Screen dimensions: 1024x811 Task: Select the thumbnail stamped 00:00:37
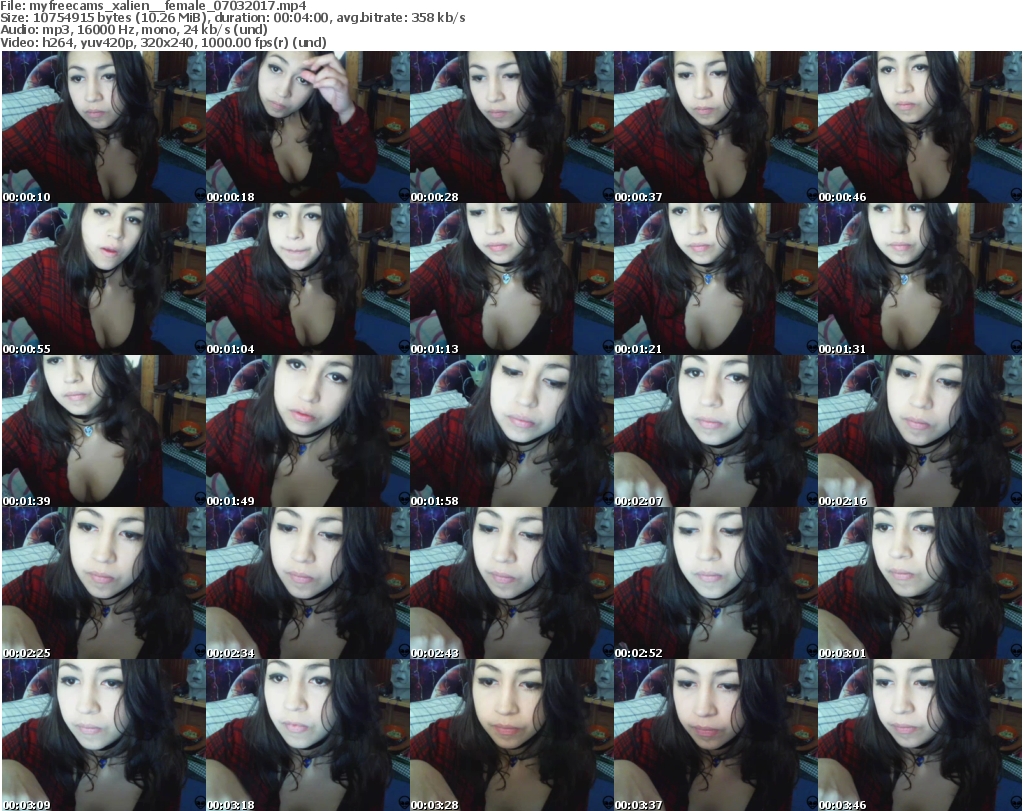point(716,127)
